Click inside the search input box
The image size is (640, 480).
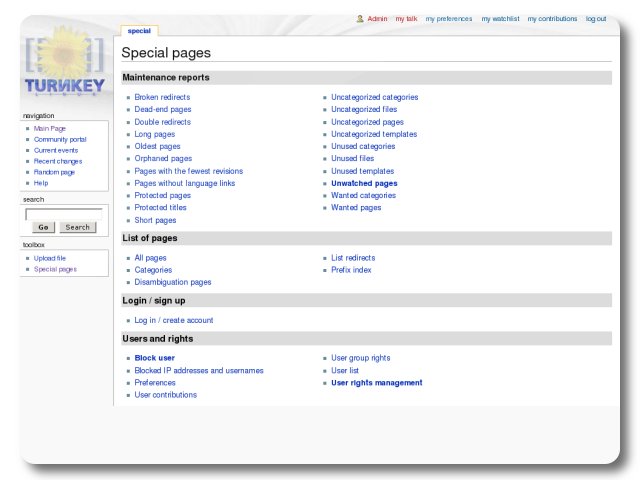pos(63,213)
